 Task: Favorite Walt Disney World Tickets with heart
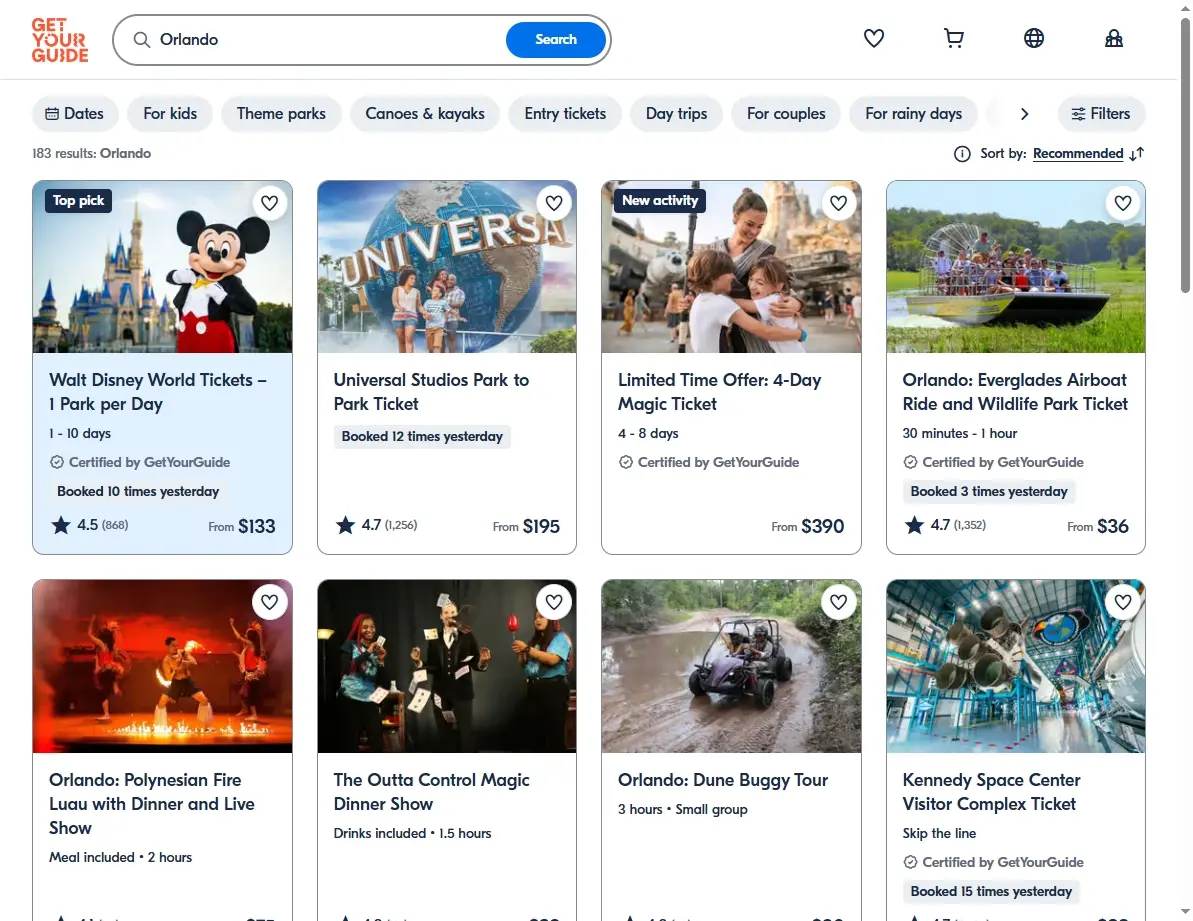pos(269,203)
